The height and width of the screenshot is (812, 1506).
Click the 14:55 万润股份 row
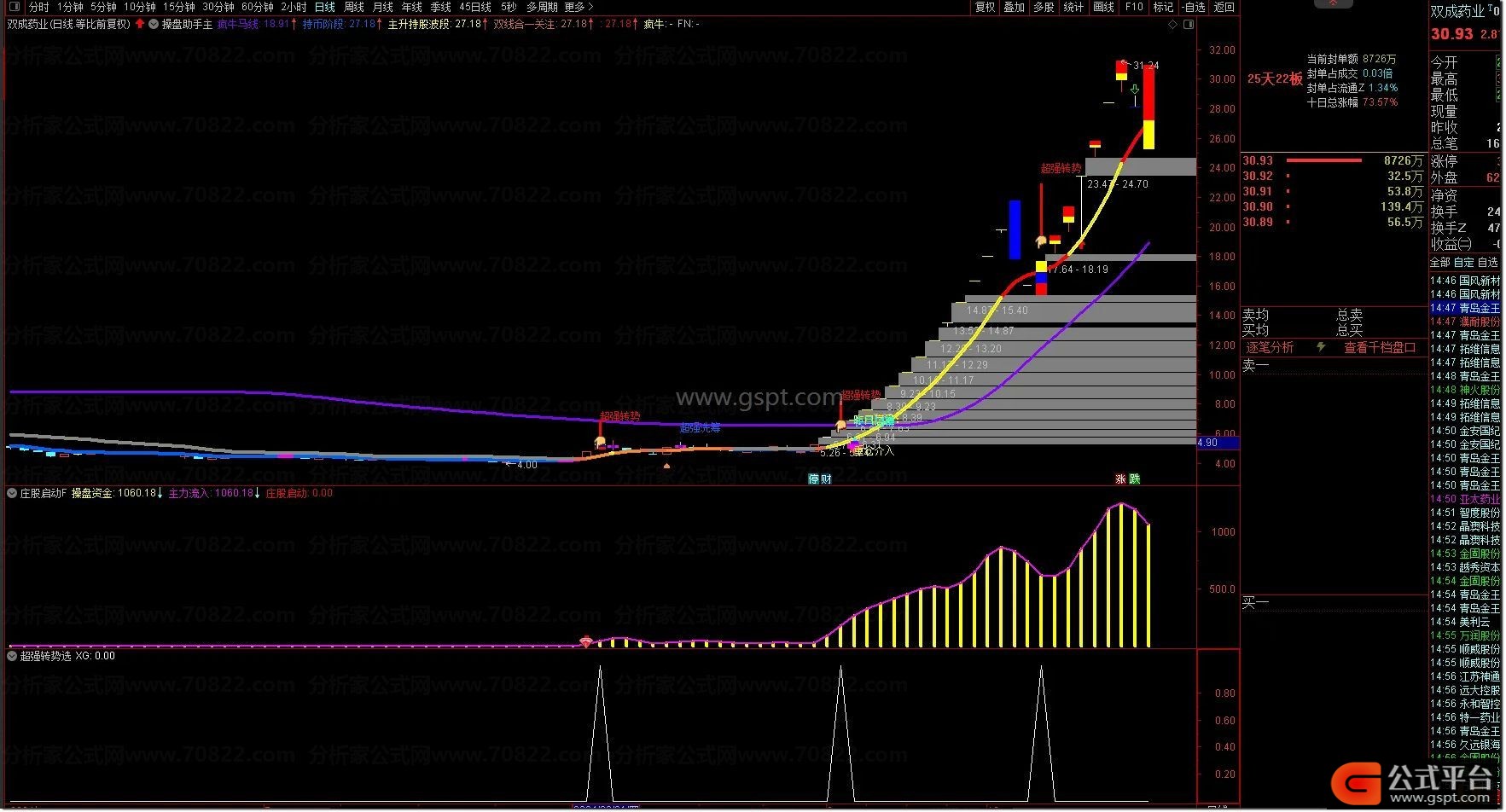click(x=1465, y=635)
